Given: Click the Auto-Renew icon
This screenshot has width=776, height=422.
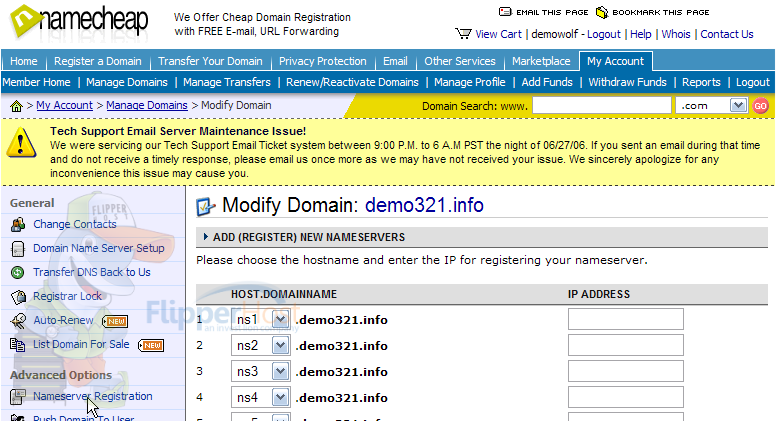Looking at the screenshot, I should [x=18, y=321].
